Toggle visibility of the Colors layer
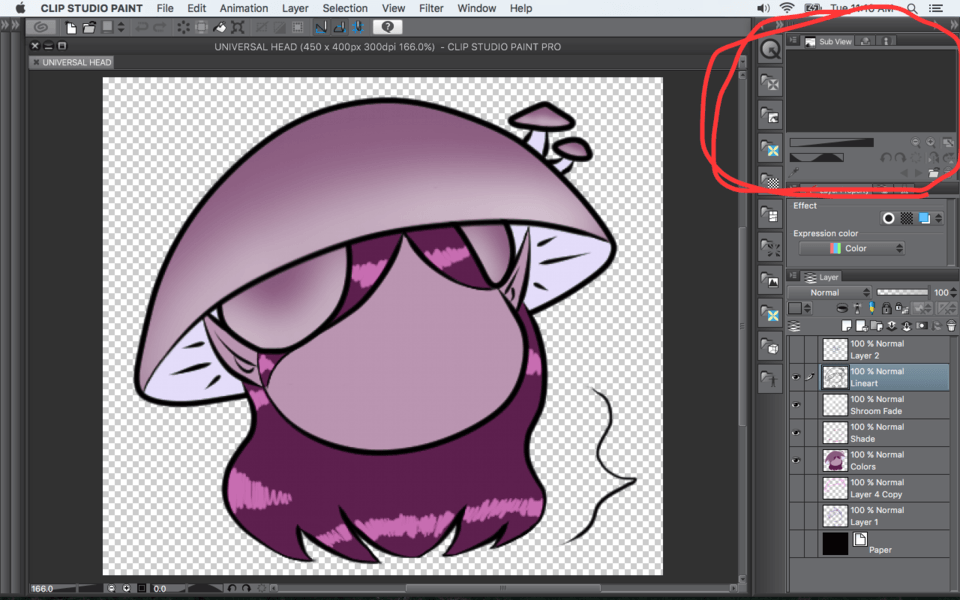Screen dimensions: 960x600 pos(796,461)
